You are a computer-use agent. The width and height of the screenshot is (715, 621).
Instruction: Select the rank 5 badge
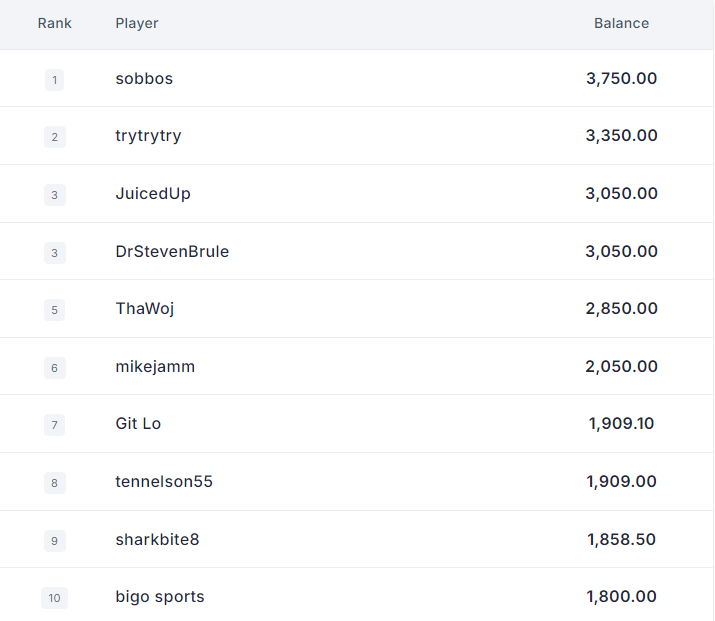pyautogui.click(x=54, y=310)
